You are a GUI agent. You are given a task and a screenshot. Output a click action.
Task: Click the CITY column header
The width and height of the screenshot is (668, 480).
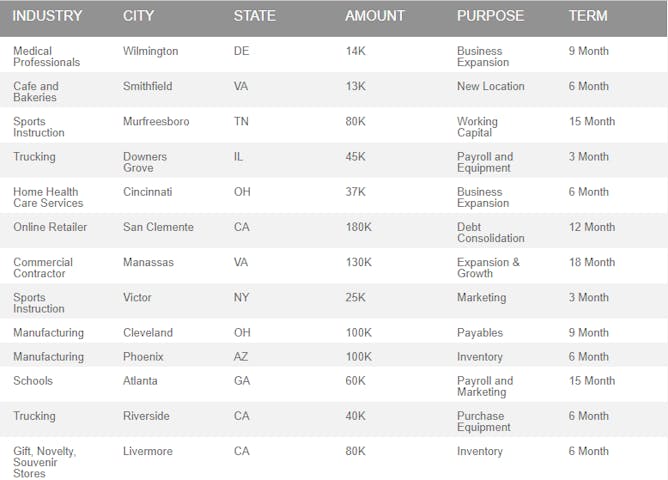[x=138, y=16]
